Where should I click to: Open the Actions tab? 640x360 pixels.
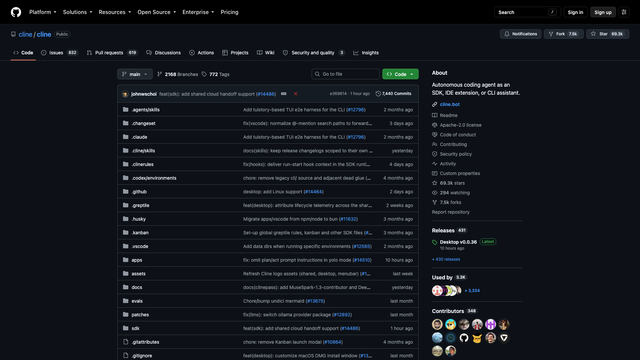click(x=202, y=53)
